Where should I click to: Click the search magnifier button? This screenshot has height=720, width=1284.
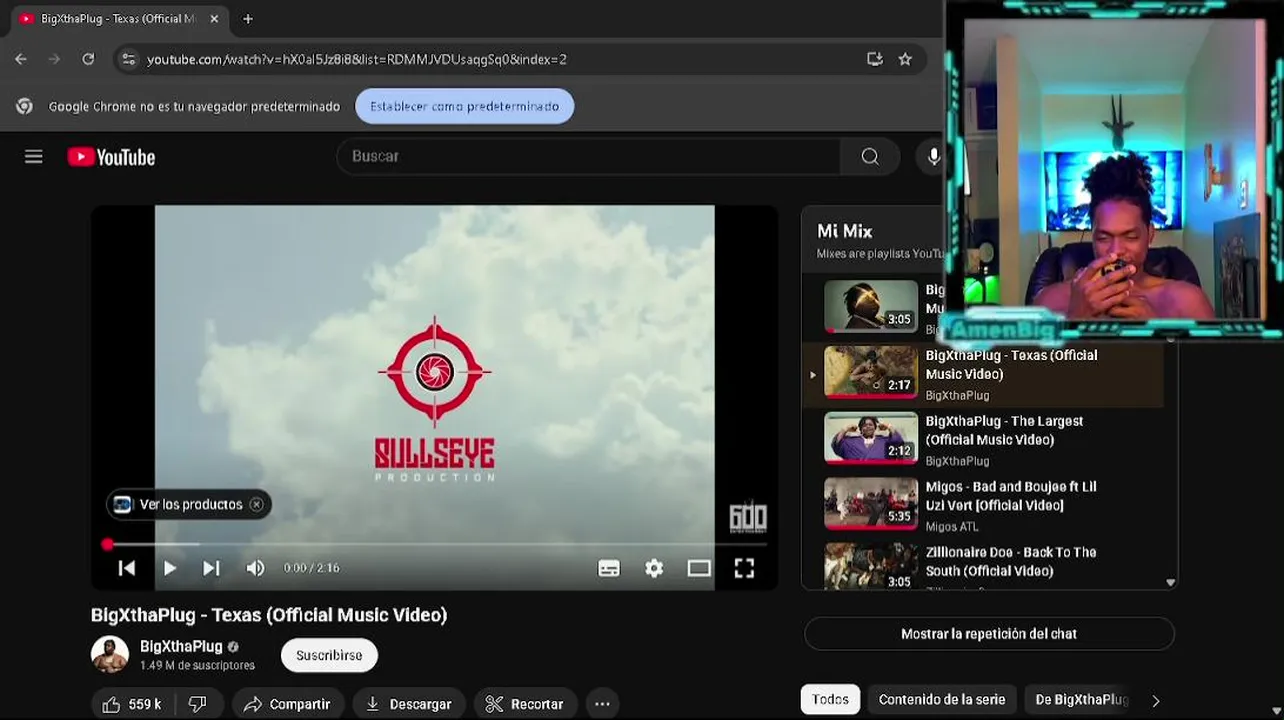click(870, 156)
